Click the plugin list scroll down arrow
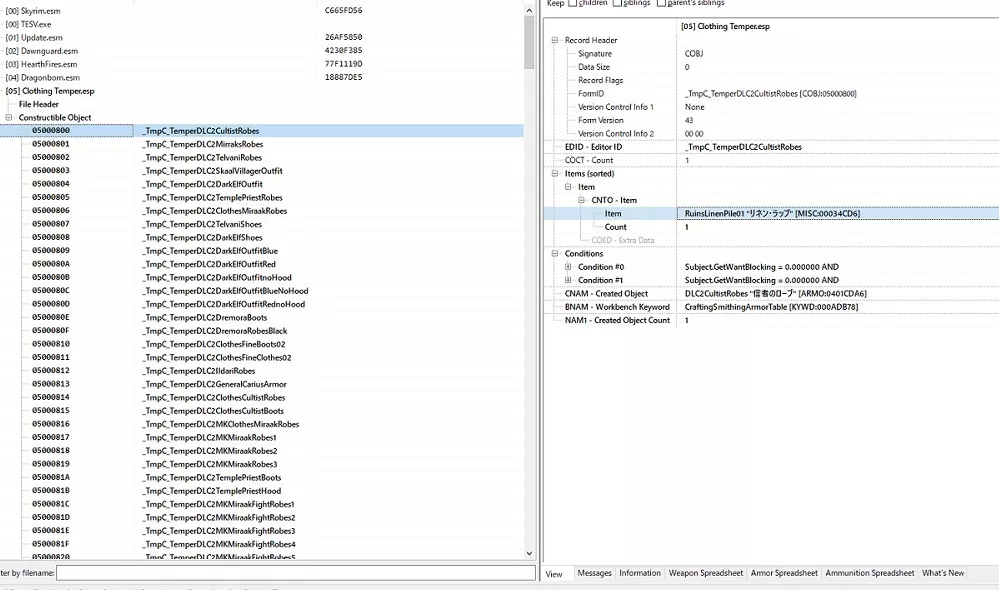This screenshot has height=590, width=999. (x=529, y=554)
